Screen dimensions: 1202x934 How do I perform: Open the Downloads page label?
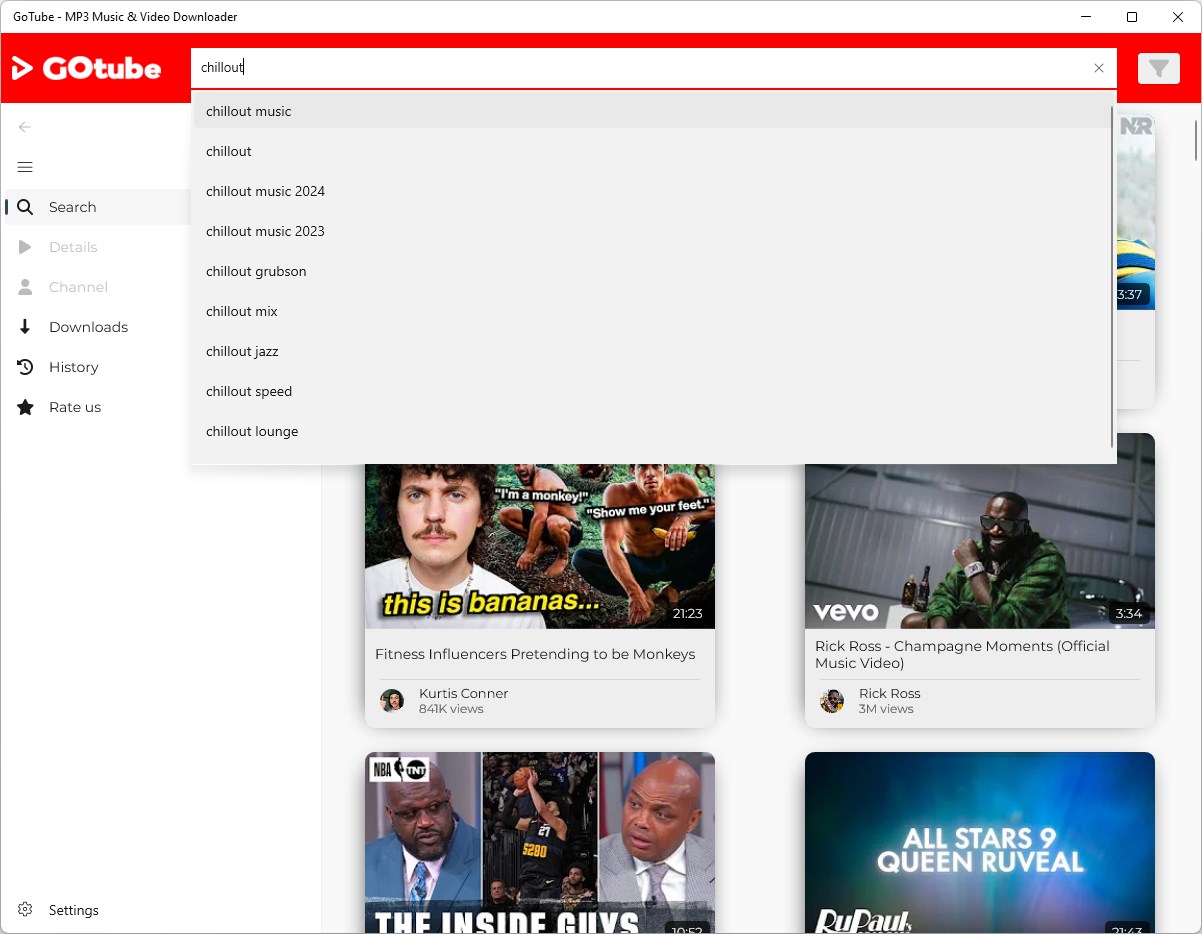tap(88, 327)
